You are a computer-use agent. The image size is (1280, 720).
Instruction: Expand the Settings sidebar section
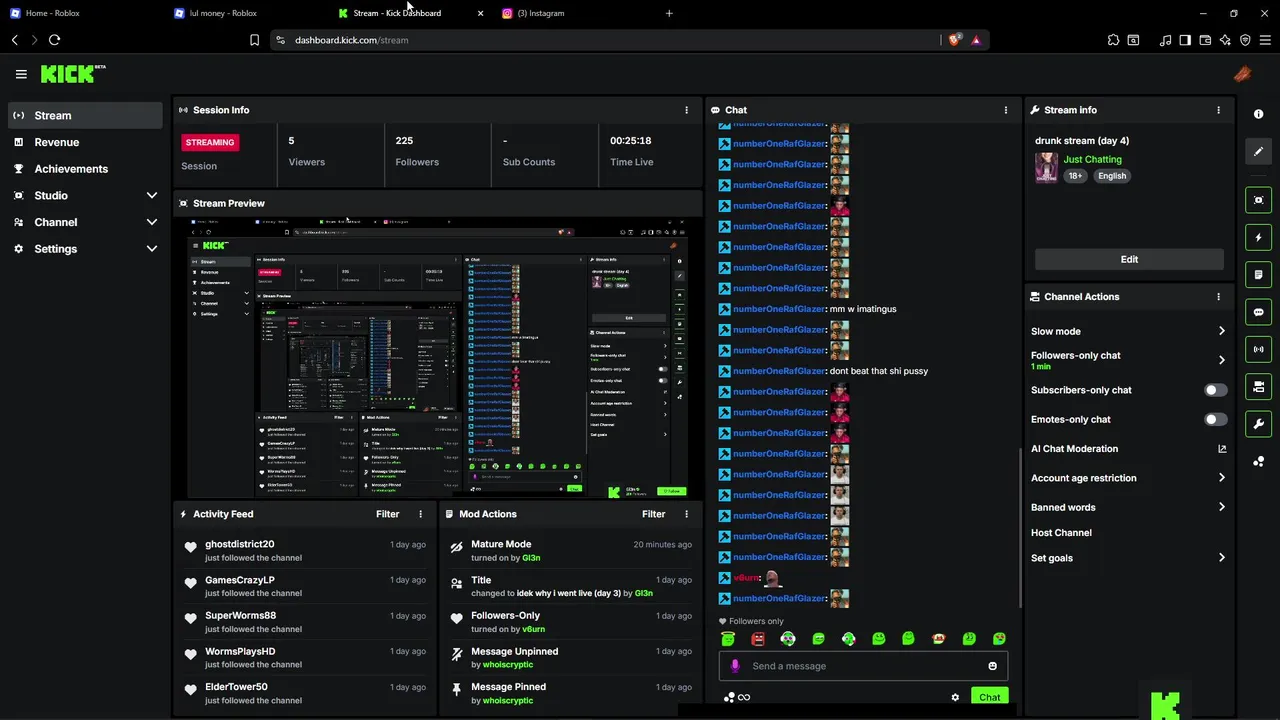tap(152, 249)
